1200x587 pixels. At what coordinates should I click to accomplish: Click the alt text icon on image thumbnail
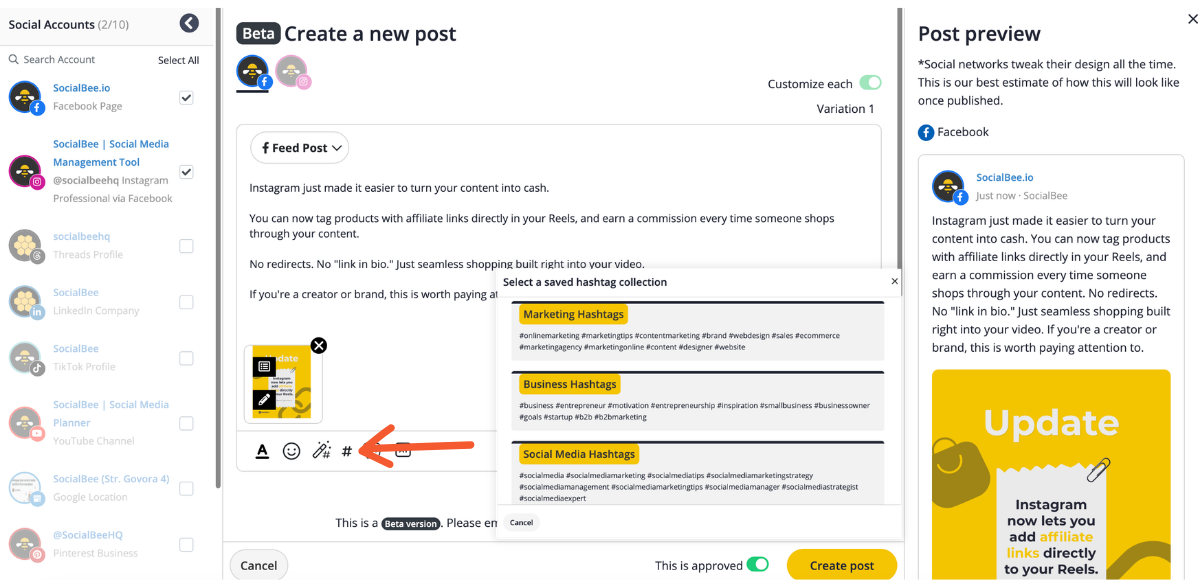click(264, 367)
